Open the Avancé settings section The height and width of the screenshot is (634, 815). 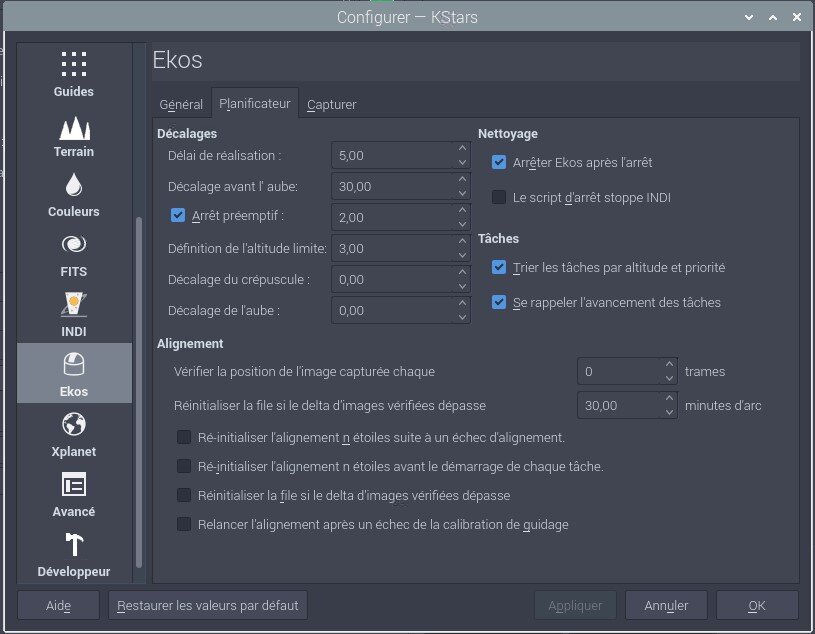tap(74, 494)
